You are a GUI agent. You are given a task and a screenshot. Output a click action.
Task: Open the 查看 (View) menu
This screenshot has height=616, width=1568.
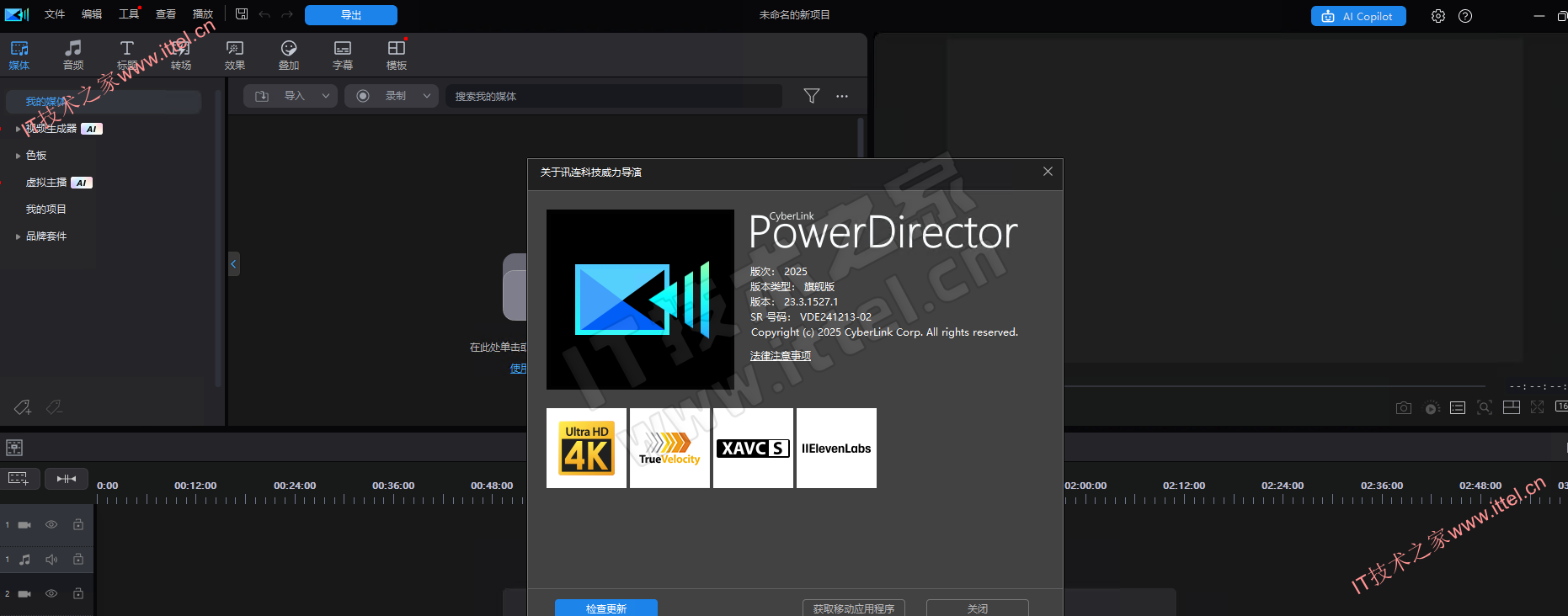point(166,14)
